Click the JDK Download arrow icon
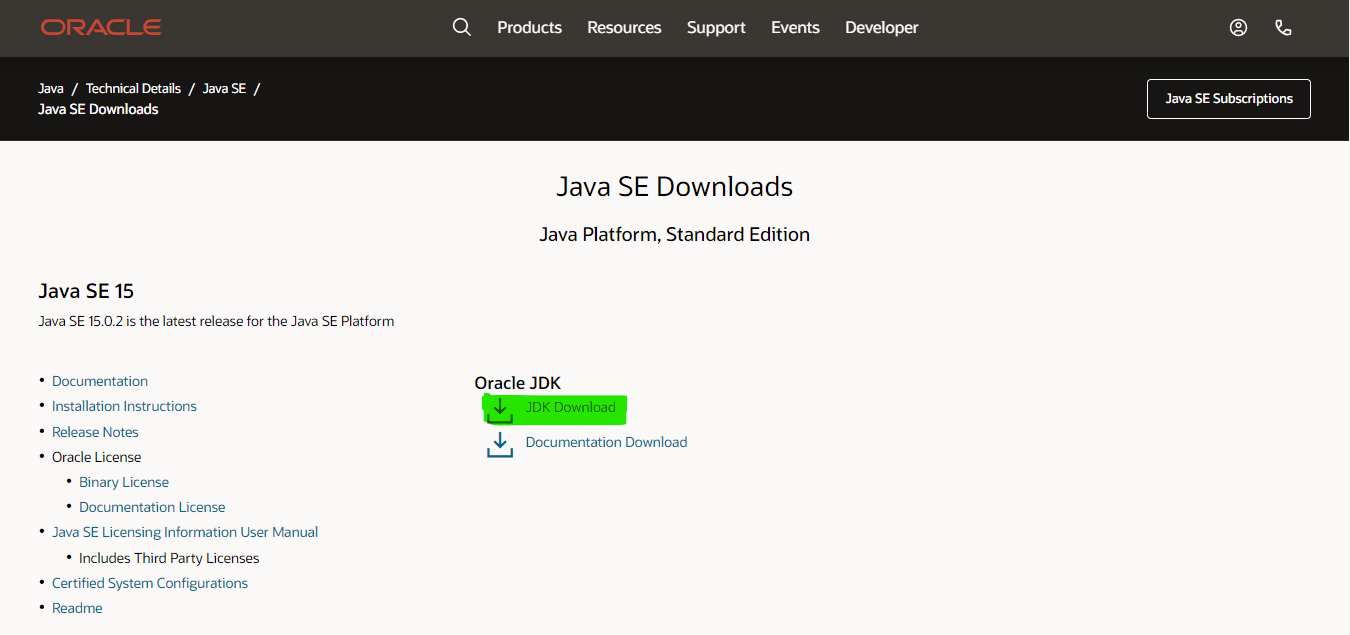Screen dimensions: 1350x635 coord(500,408)
